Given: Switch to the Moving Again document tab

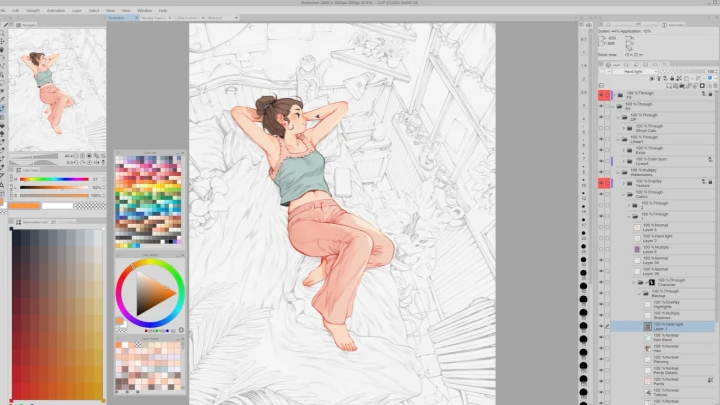Looking at the screenshot, I should click(x=153, y=18).
